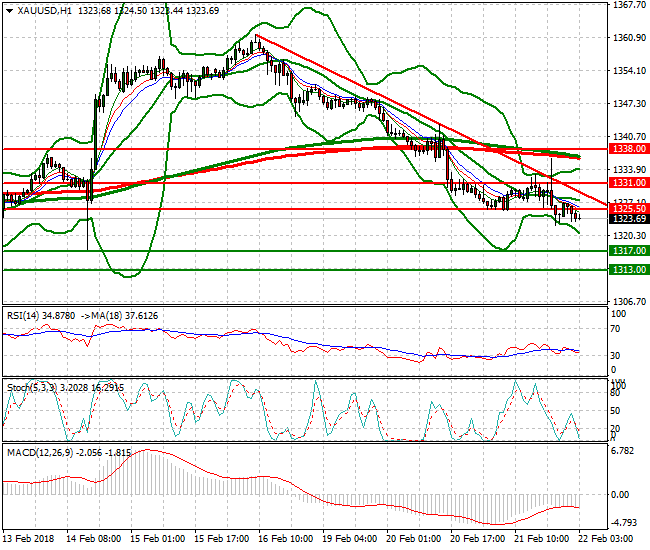Click the 15 Feb 01:00 time label
Screen dimensions: 650x550
158,539
